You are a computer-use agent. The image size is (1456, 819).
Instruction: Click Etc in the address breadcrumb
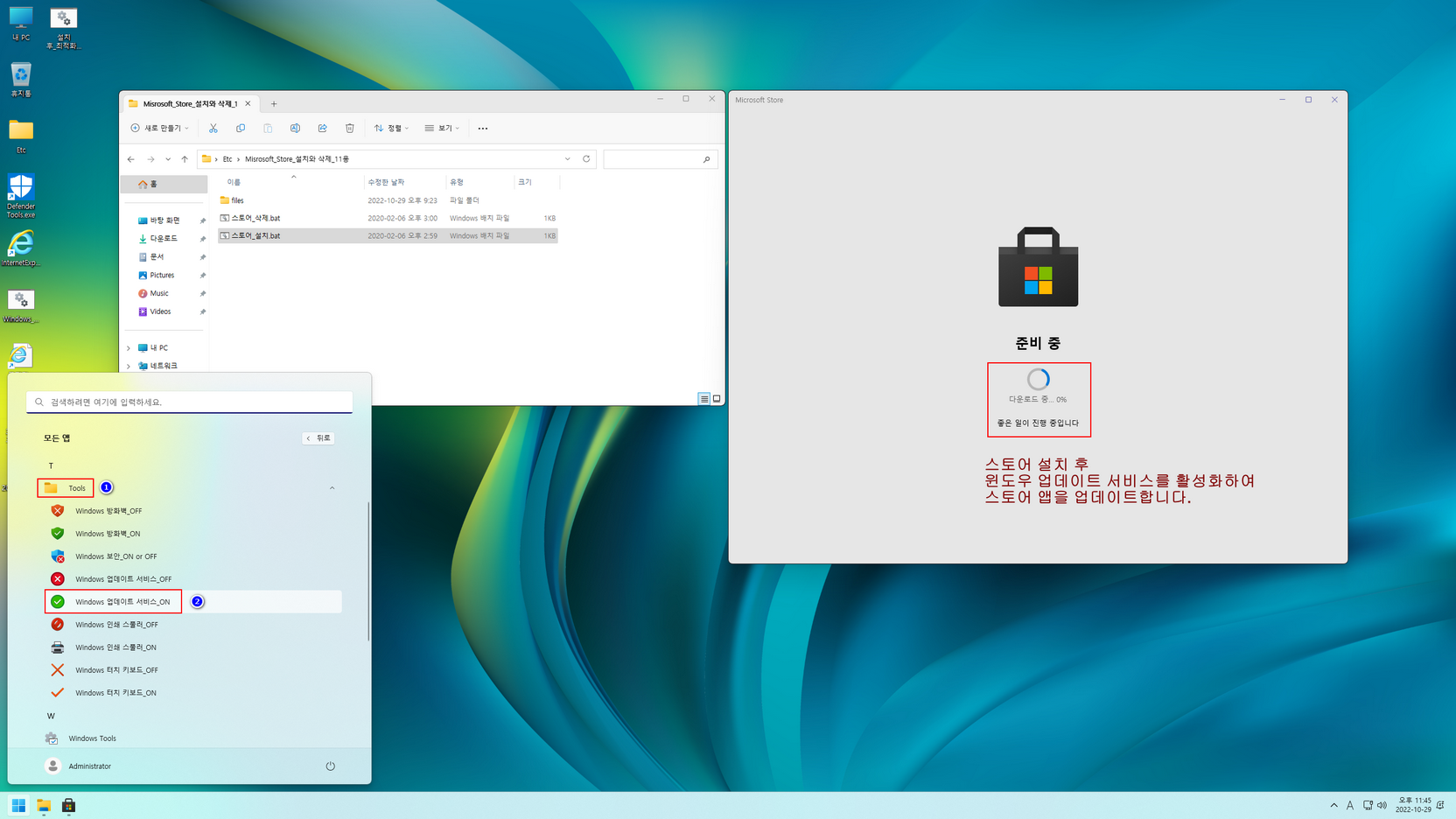point(227,159)
